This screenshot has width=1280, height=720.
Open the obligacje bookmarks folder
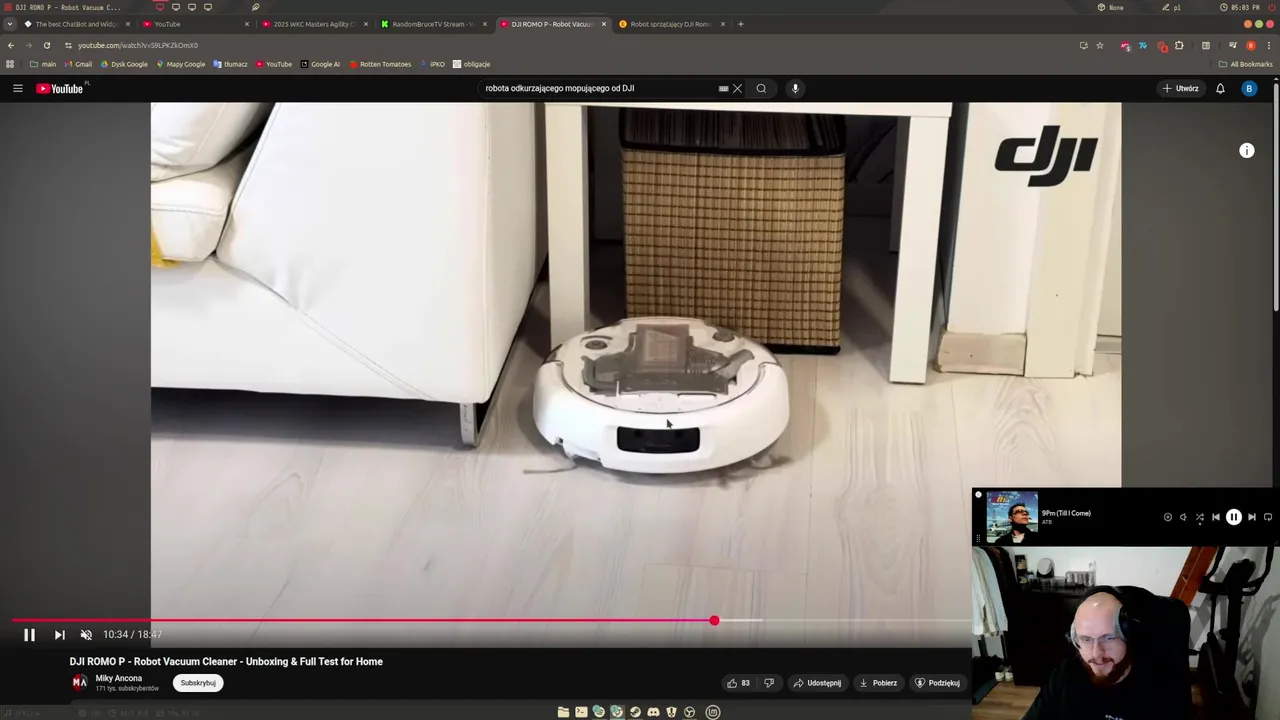tap(471, 64)
